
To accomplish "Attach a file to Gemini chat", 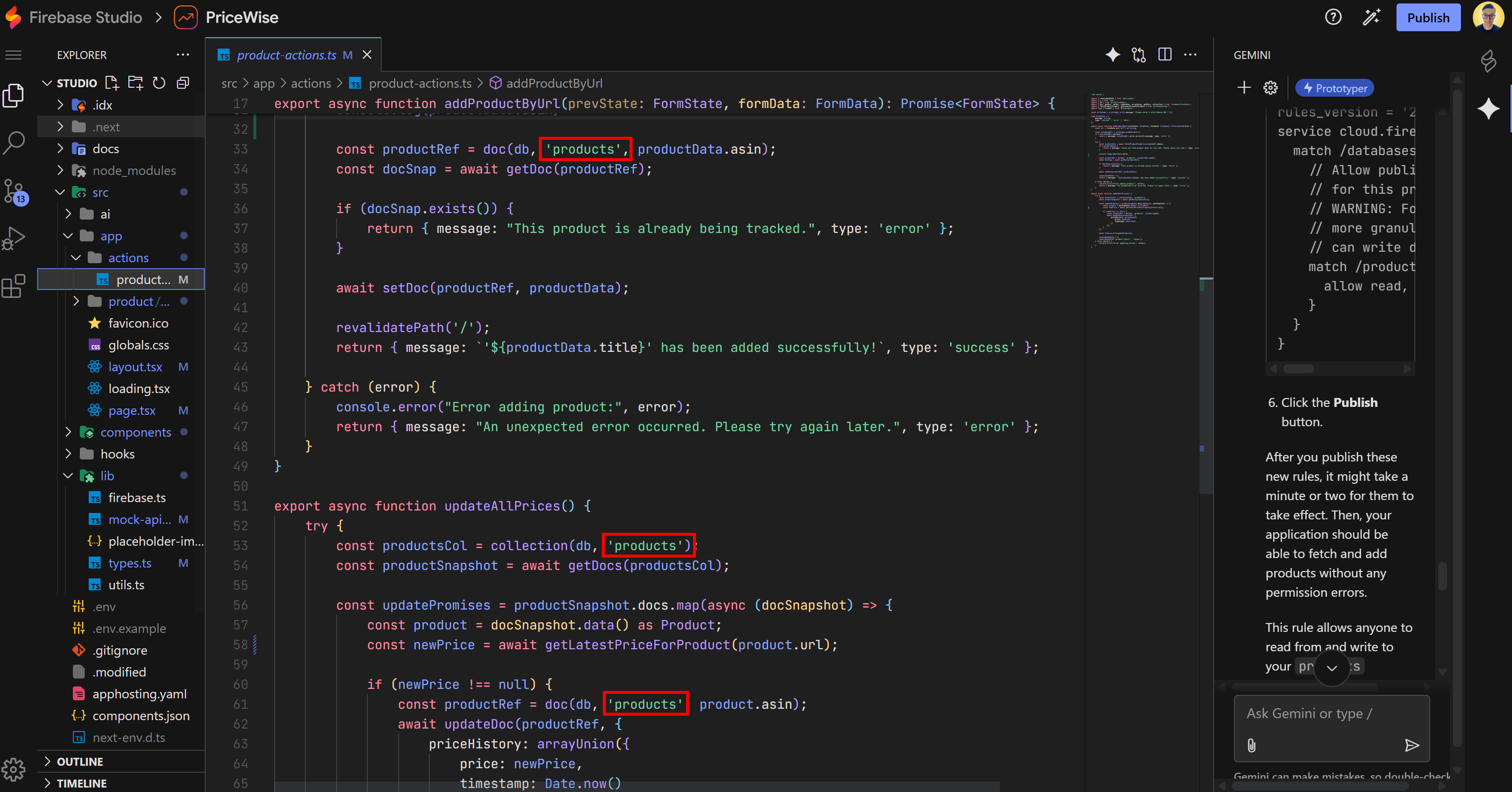I will tap(1251, 745).
